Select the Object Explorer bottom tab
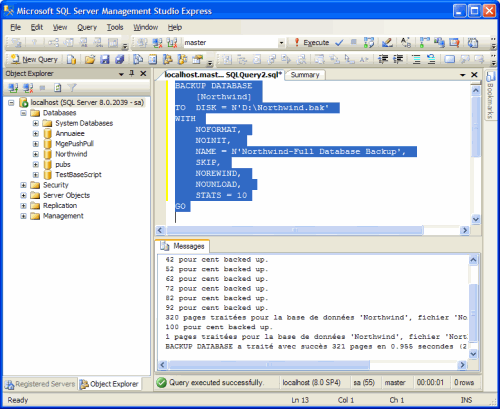The width and height of the screenshot is (500, 409). coord(110,384)
